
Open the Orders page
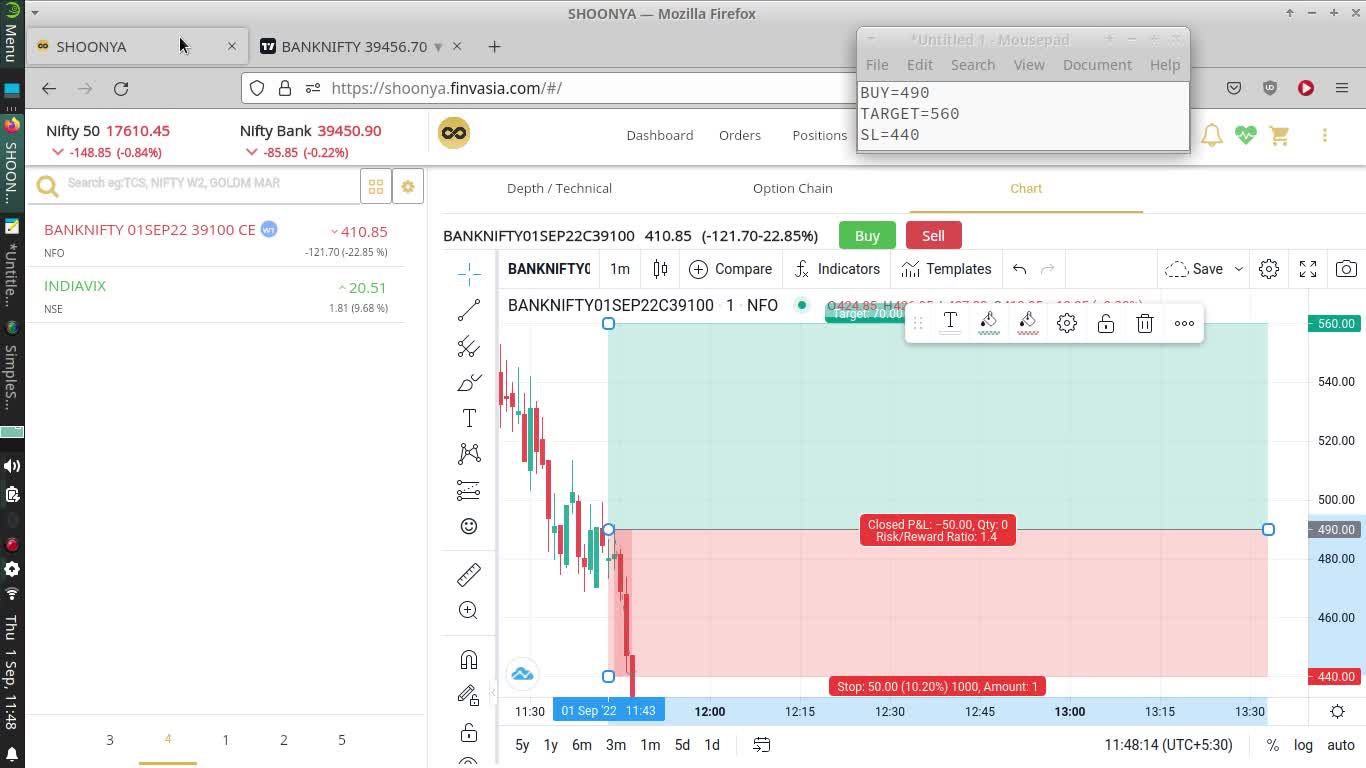[740, 135]
